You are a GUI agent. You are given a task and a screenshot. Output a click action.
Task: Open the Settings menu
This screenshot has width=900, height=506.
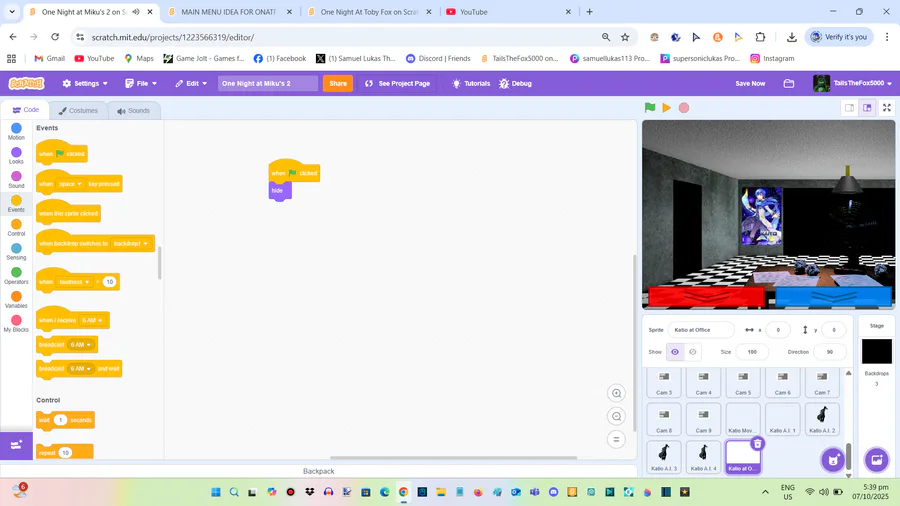(x=85, y=83)
